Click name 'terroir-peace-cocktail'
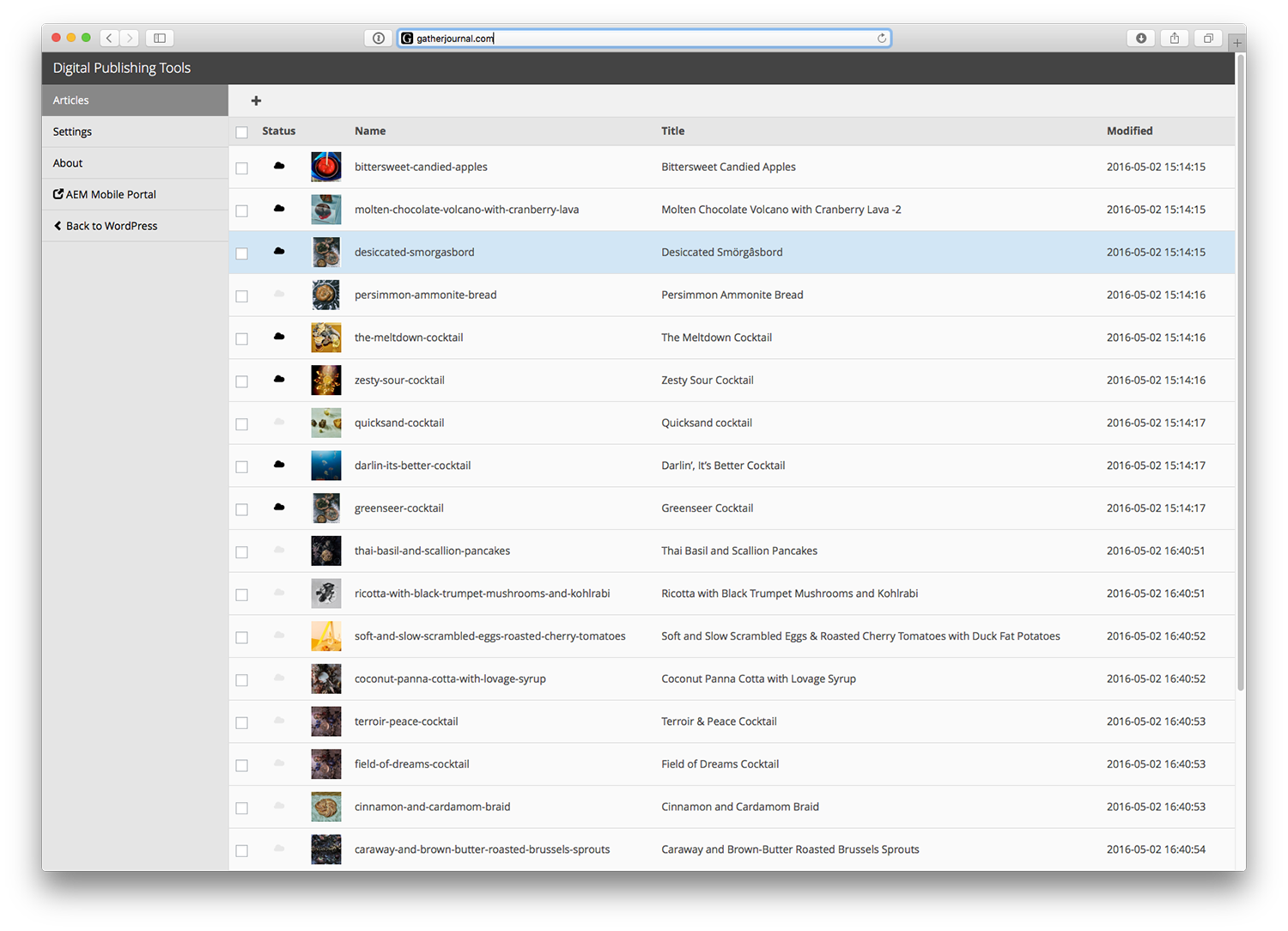The image size is (1288, 931). (x=406, y=721)
